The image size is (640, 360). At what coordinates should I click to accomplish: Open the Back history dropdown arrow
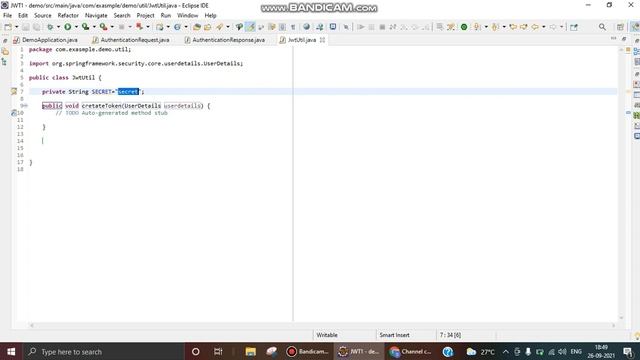(x=543, y=27)
